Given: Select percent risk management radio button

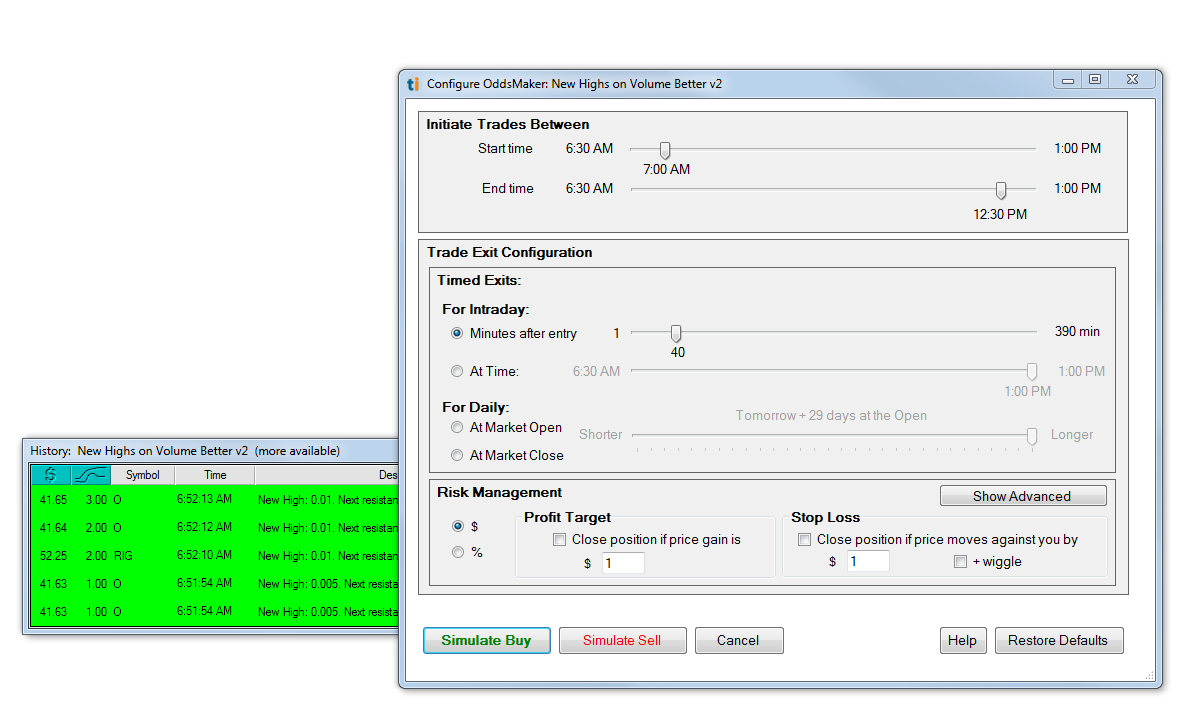Looking at the screenshot, I should tap(458, 552).
